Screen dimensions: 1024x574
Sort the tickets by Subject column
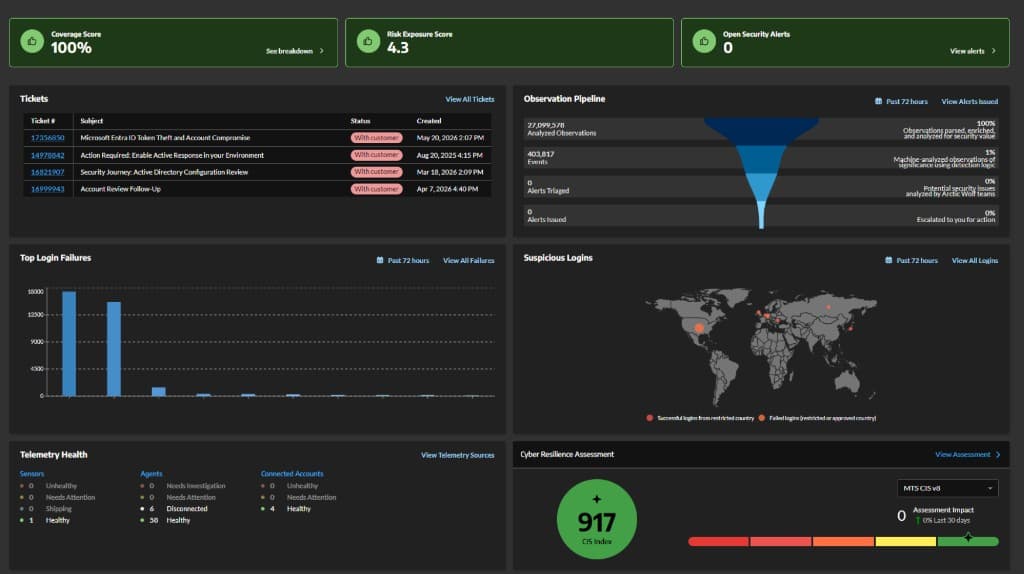point(91,121)
